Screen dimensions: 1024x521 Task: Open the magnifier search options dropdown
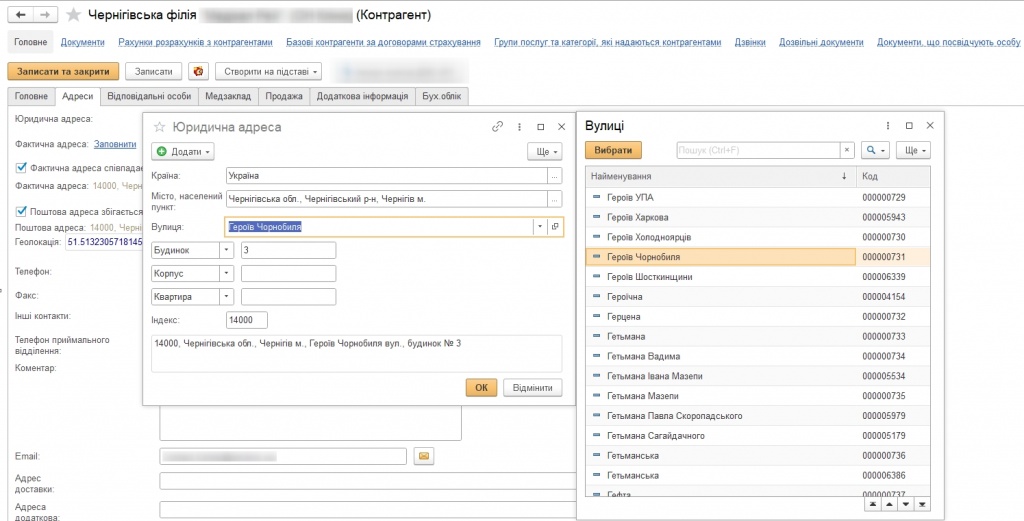(876, 150)
